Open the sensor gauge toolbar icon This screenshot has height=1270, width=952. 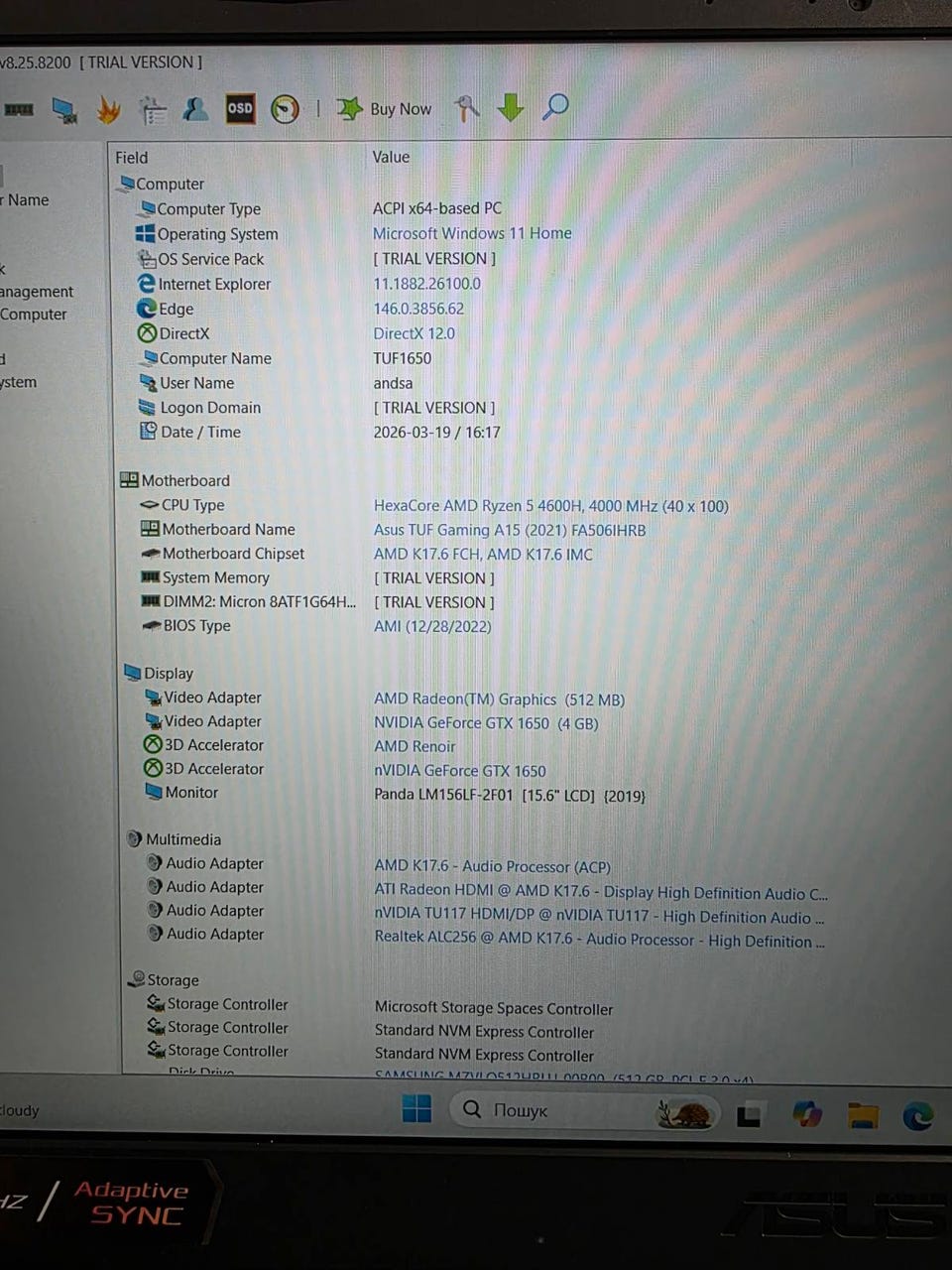tap(285, 109)
